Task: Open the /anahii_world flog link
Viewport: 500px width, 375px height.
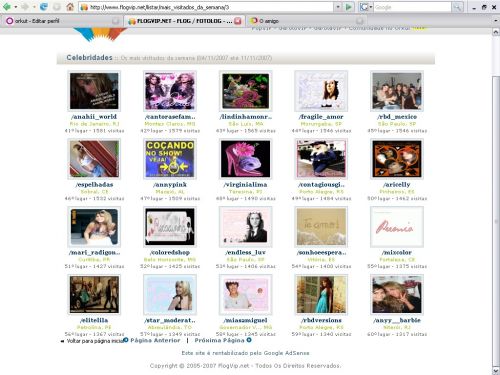Action: point(94,117)
